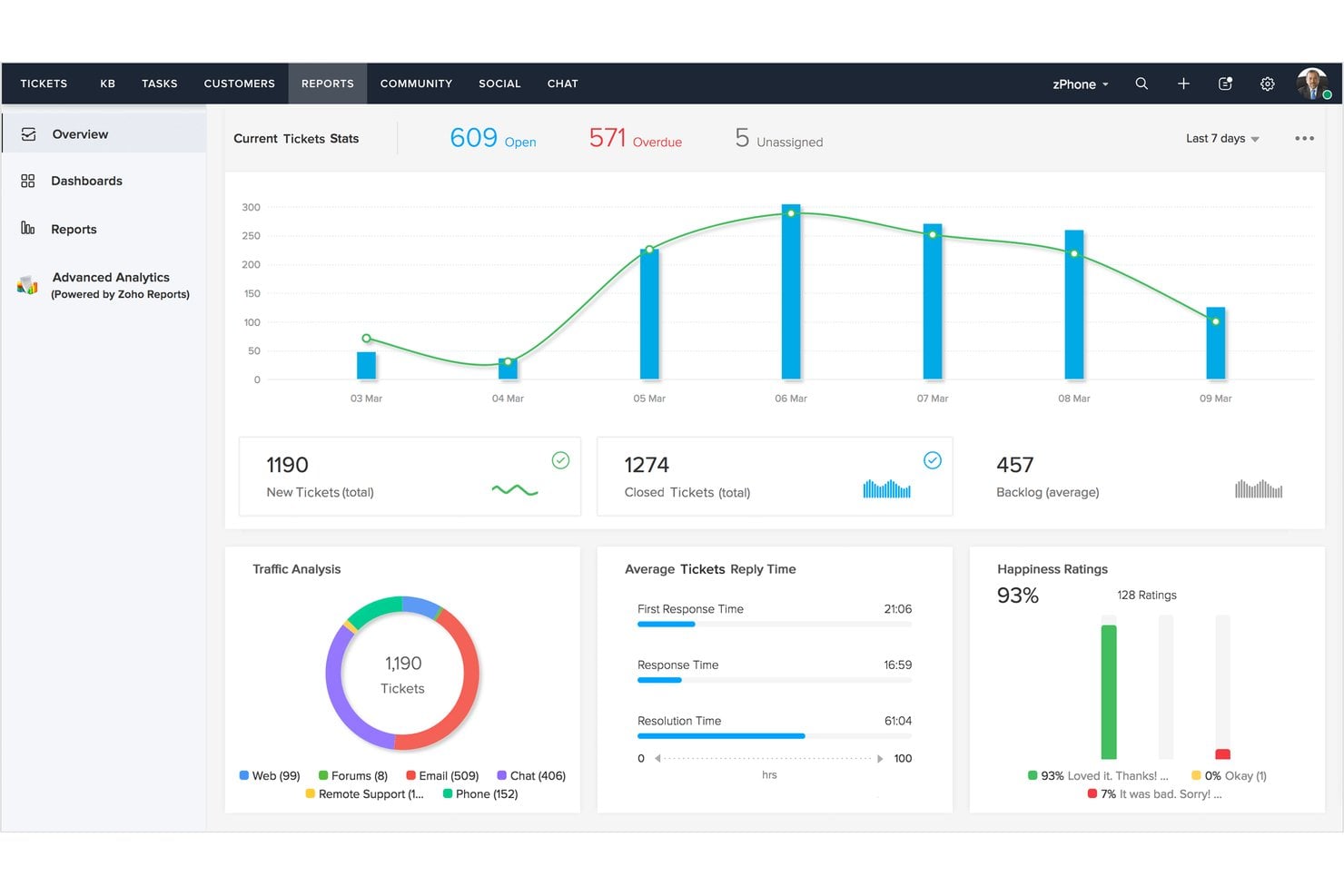Image resolution: width=1344 pixels, height=896 pixels.
Task: Toggle Chat (406) legend entry
Action: click(531, 775)
